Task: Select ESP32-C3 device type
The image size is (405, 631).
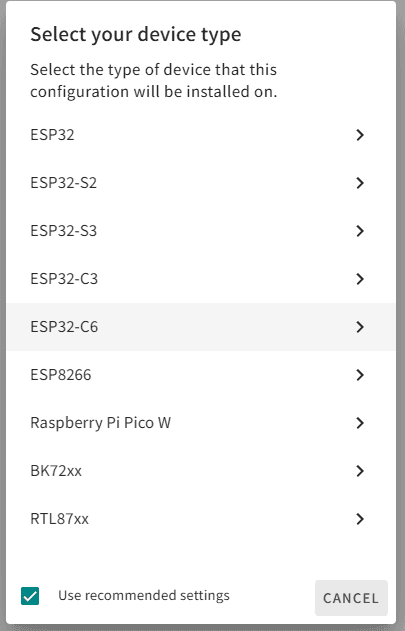Action: click(x=201, y=278)
